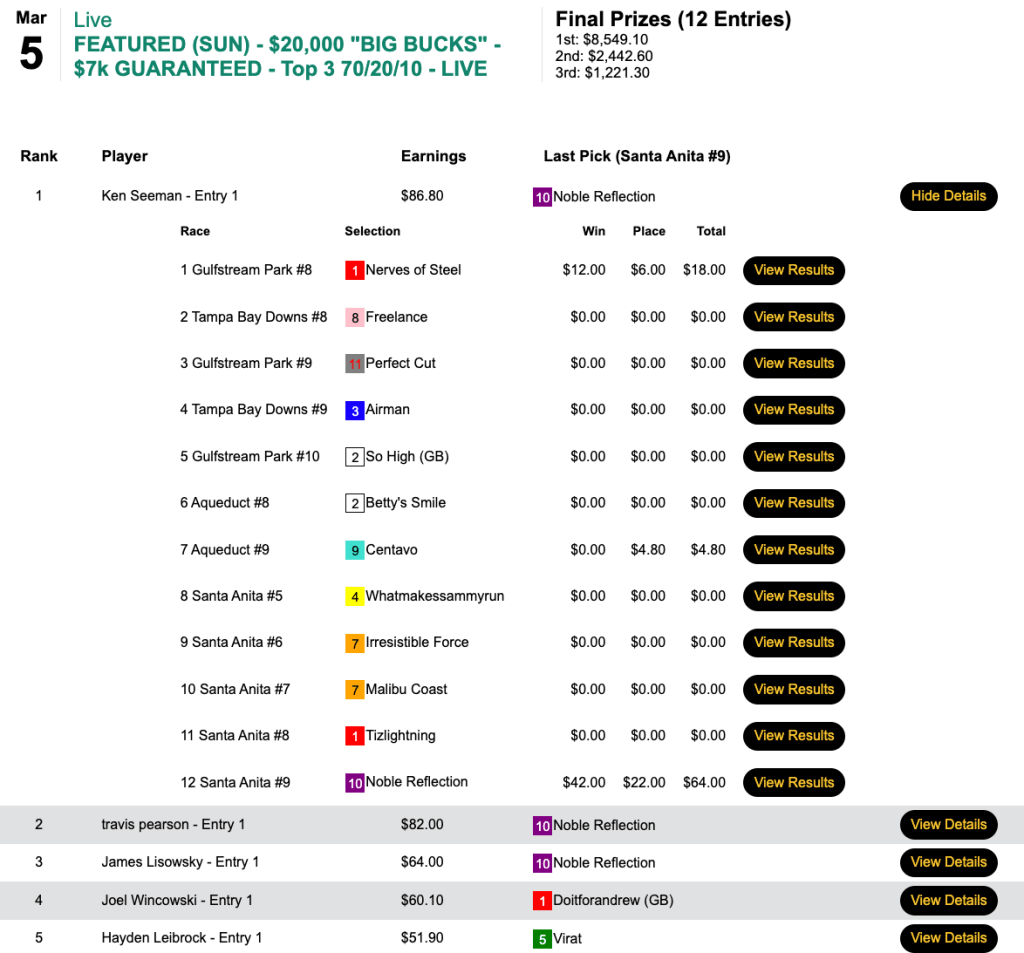Screen dimensions: 1024x953
Task: View results for Aqueduct #9 race
Action: point(793,550)
